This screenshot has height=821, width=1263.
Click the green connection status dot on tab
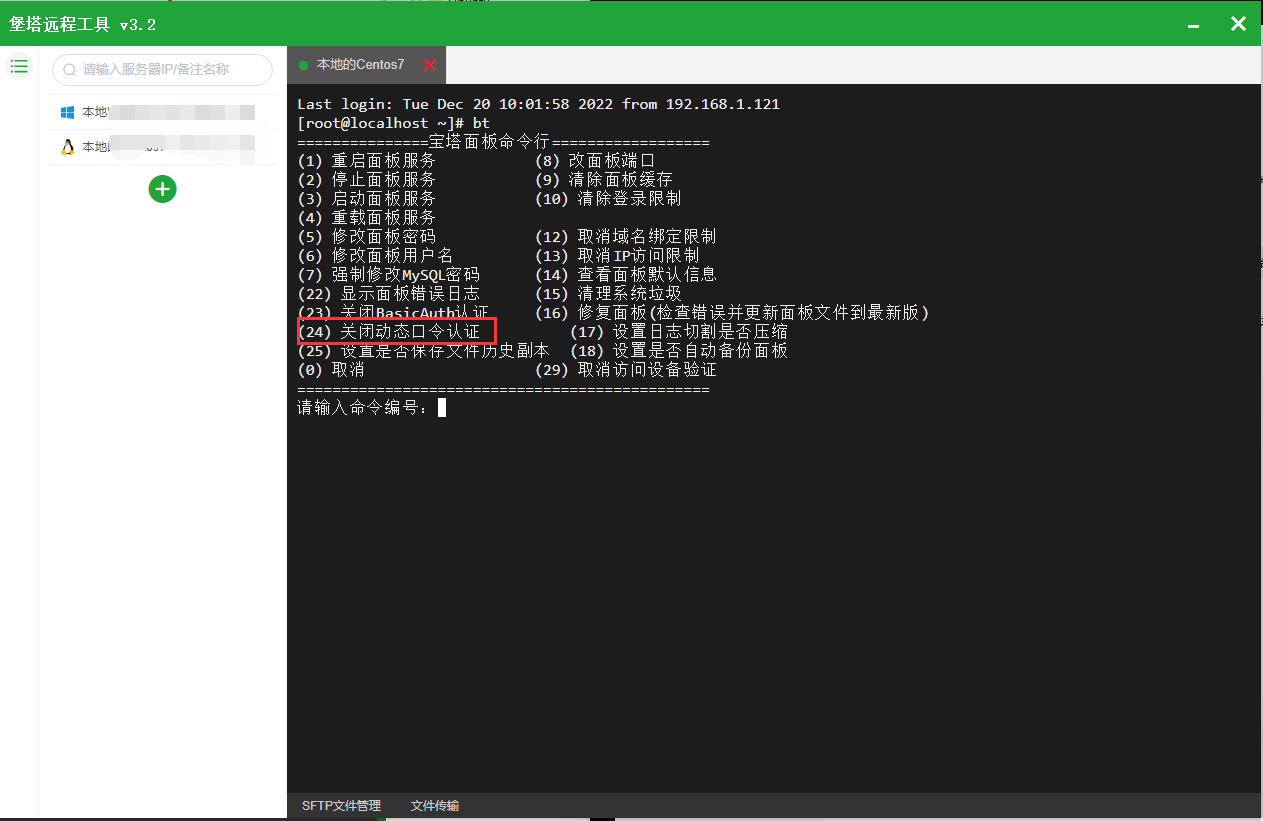pos(303,65)
